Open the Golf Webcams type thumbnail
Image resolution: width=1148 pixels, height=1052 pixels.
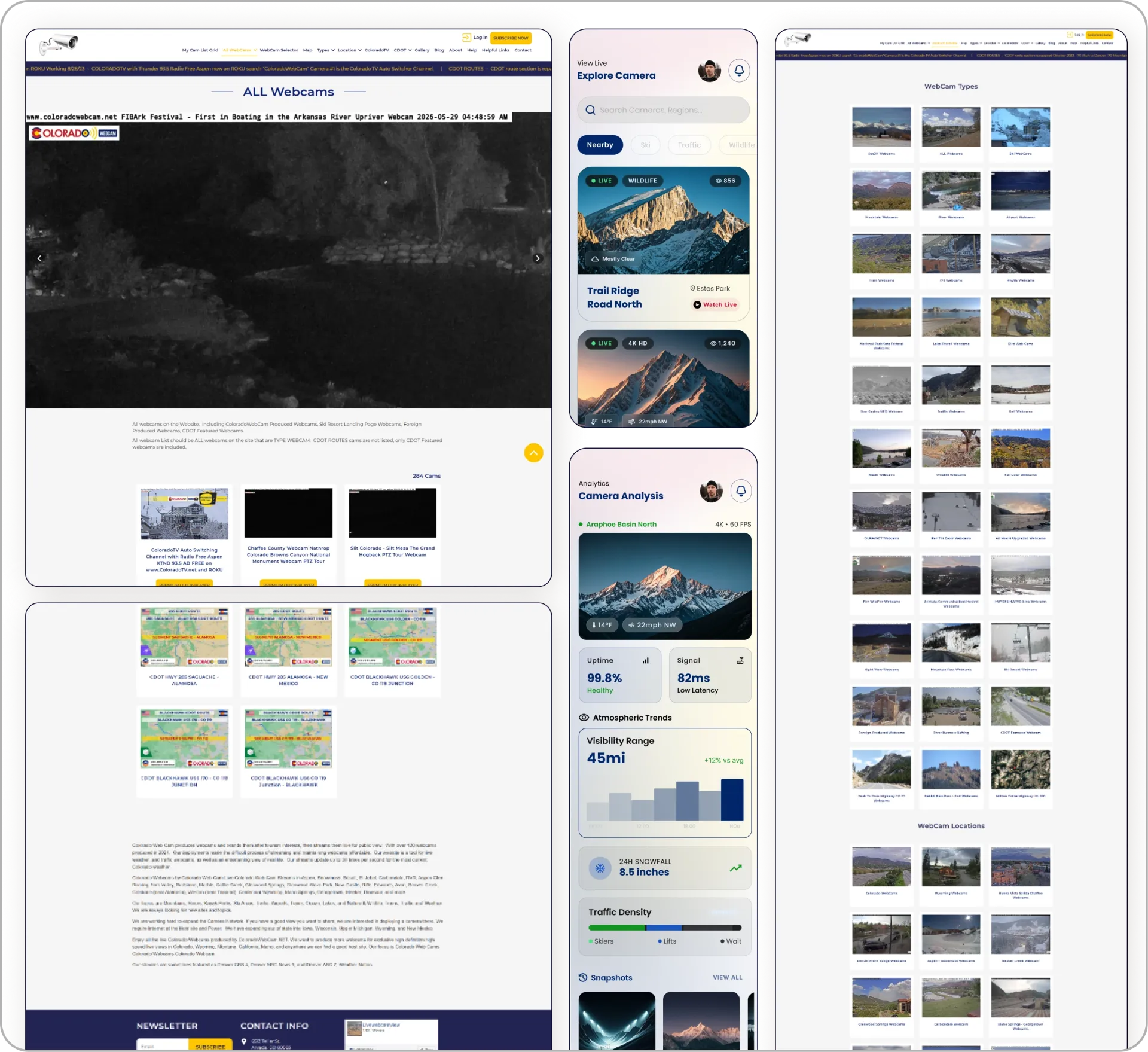pyautogui.click(x=1020, y=385)
